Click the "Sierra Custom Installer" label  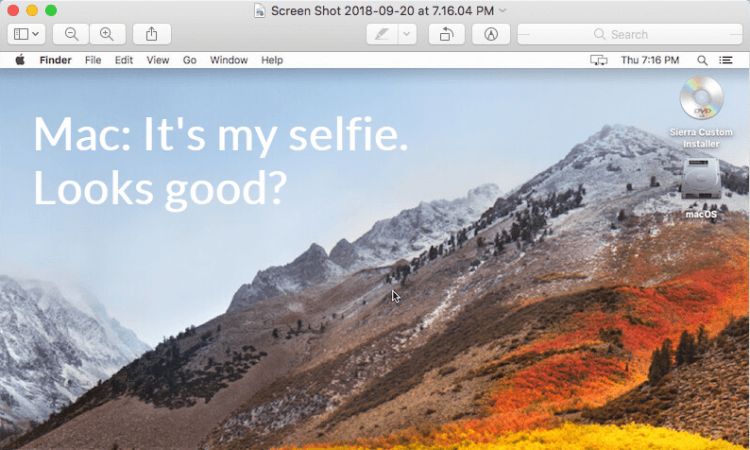[x=701, y=138]
